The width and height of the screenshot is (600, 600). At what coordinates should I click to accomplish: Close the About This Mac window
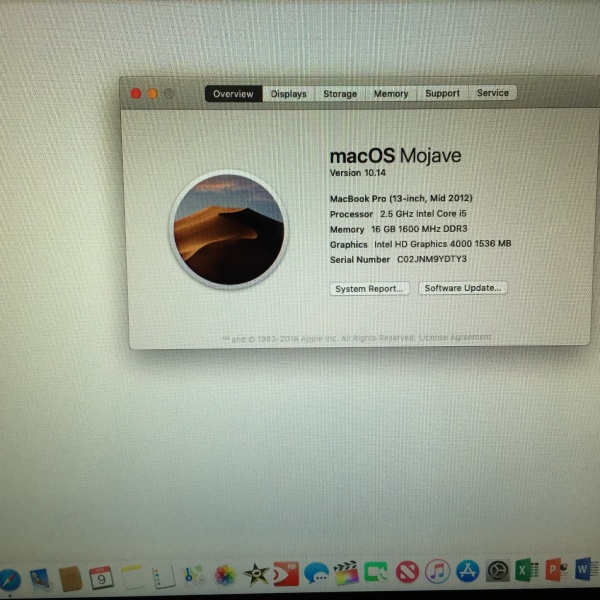coord(136,93)
